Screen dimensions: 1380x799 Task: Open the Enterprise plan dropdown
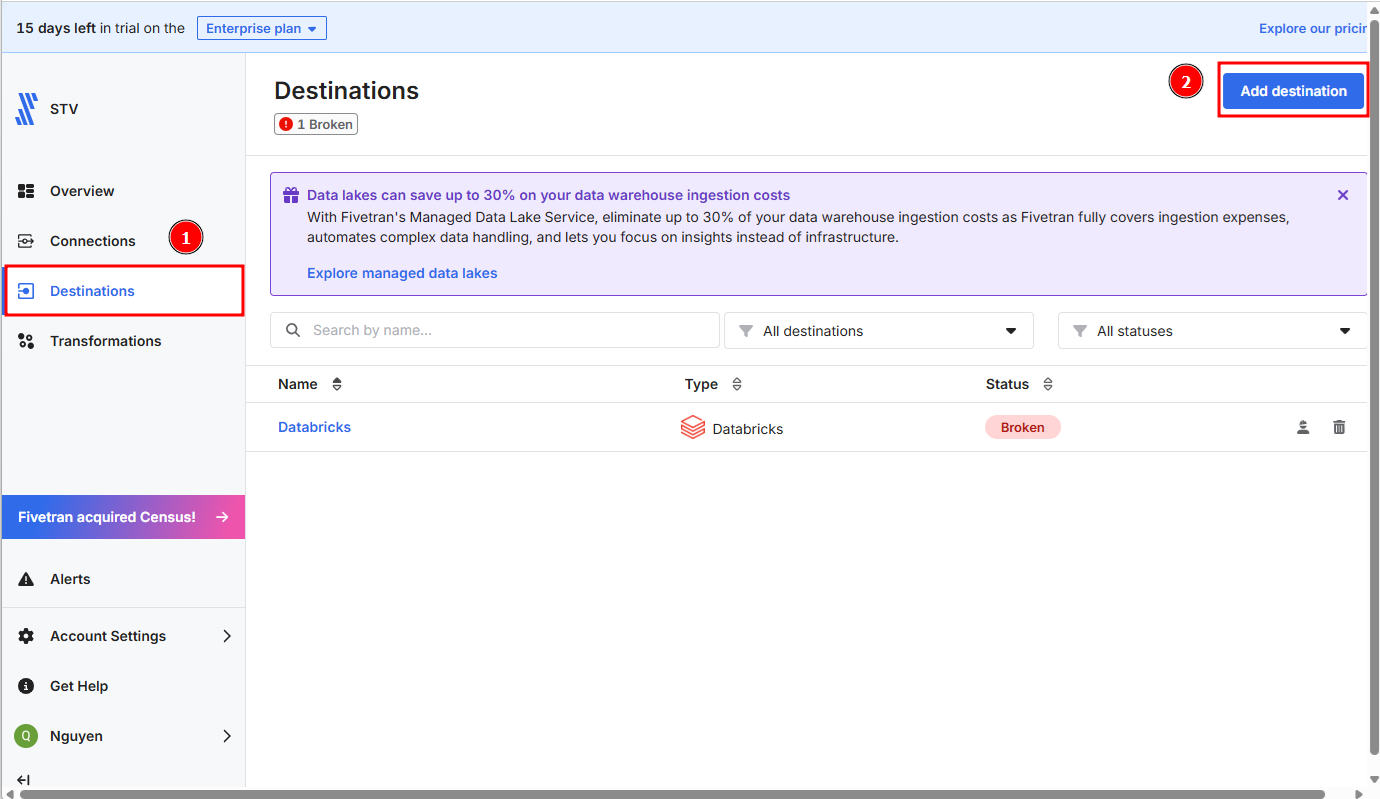pos(262,28)
